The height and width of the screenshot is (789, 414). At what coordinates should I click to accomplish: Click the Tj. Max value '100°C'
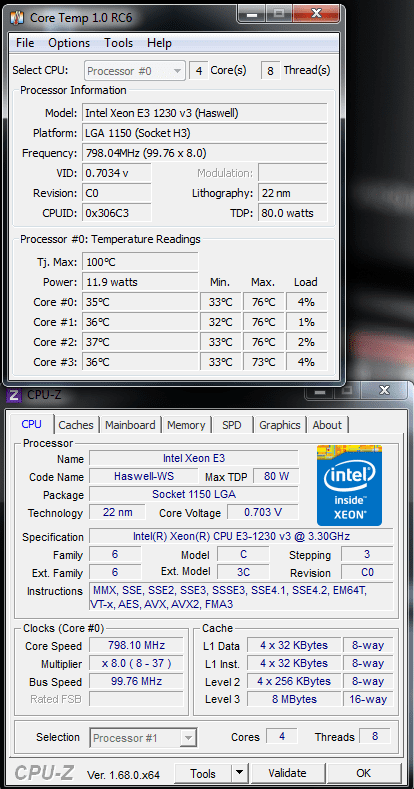tap(140, 262)
